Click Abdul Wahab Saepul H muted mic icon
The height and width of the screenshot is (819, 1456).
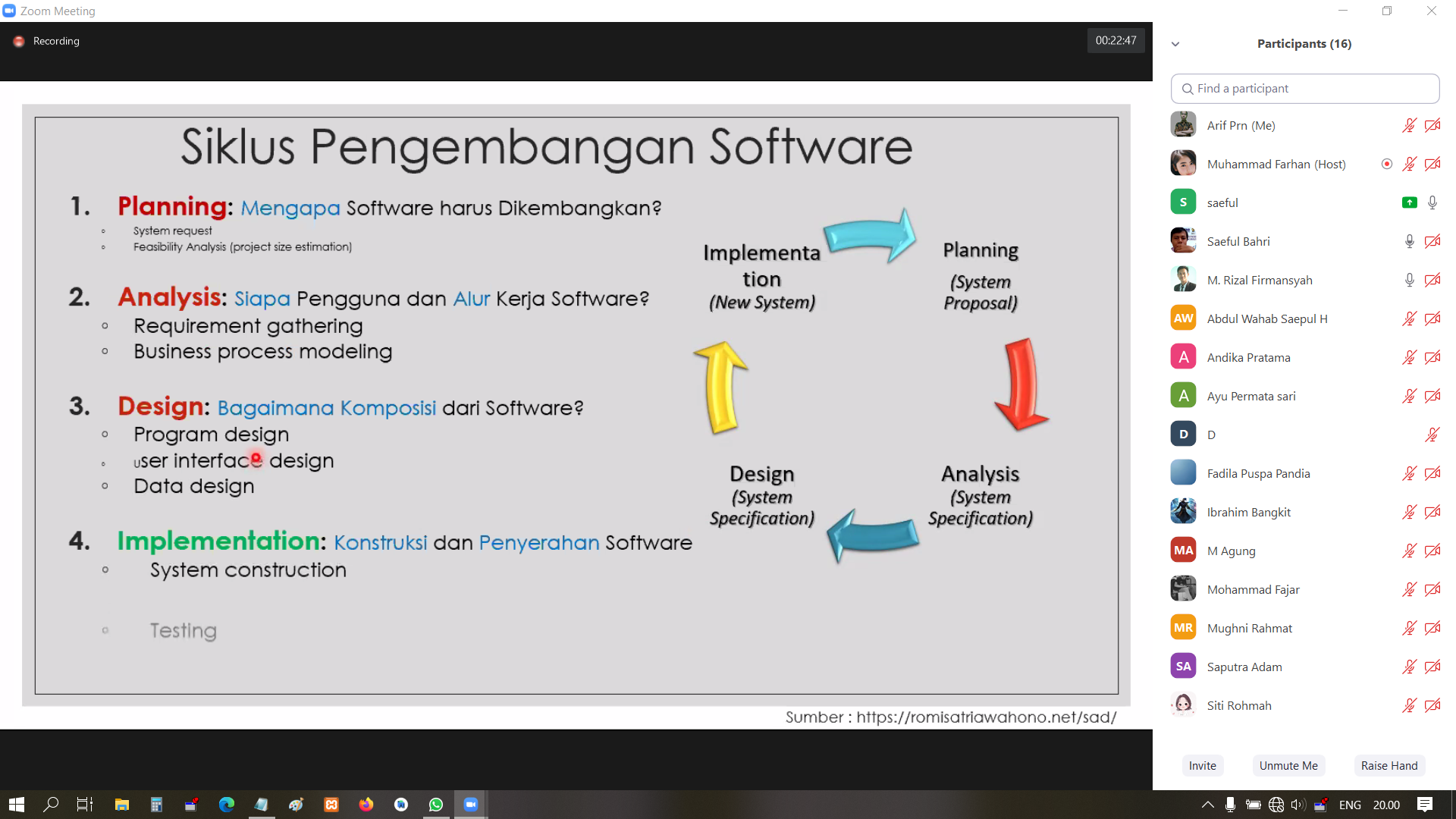[1409, 318]
